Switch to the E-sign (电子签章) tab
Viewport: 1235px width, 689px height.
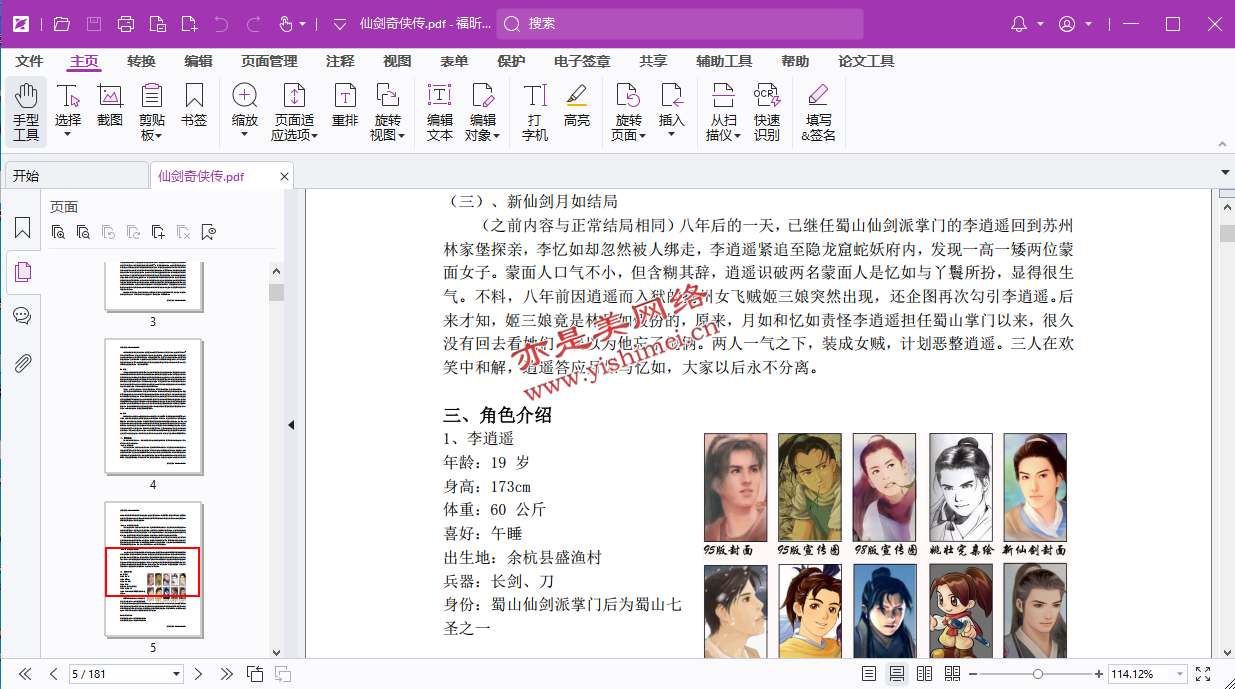[x=582, y=61]
